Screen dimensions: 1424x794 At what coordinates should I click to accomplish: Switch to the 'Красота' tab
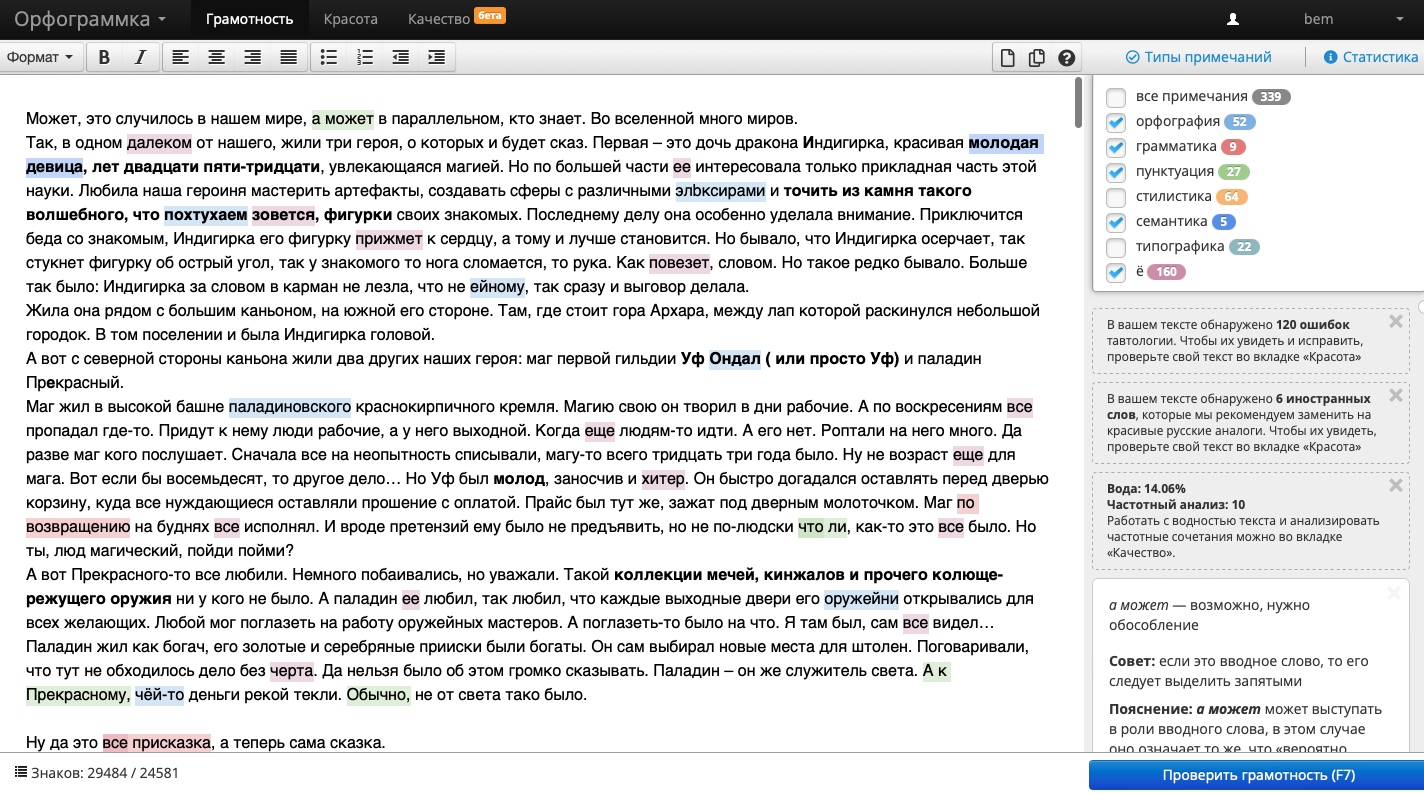[x=350, y=19]
